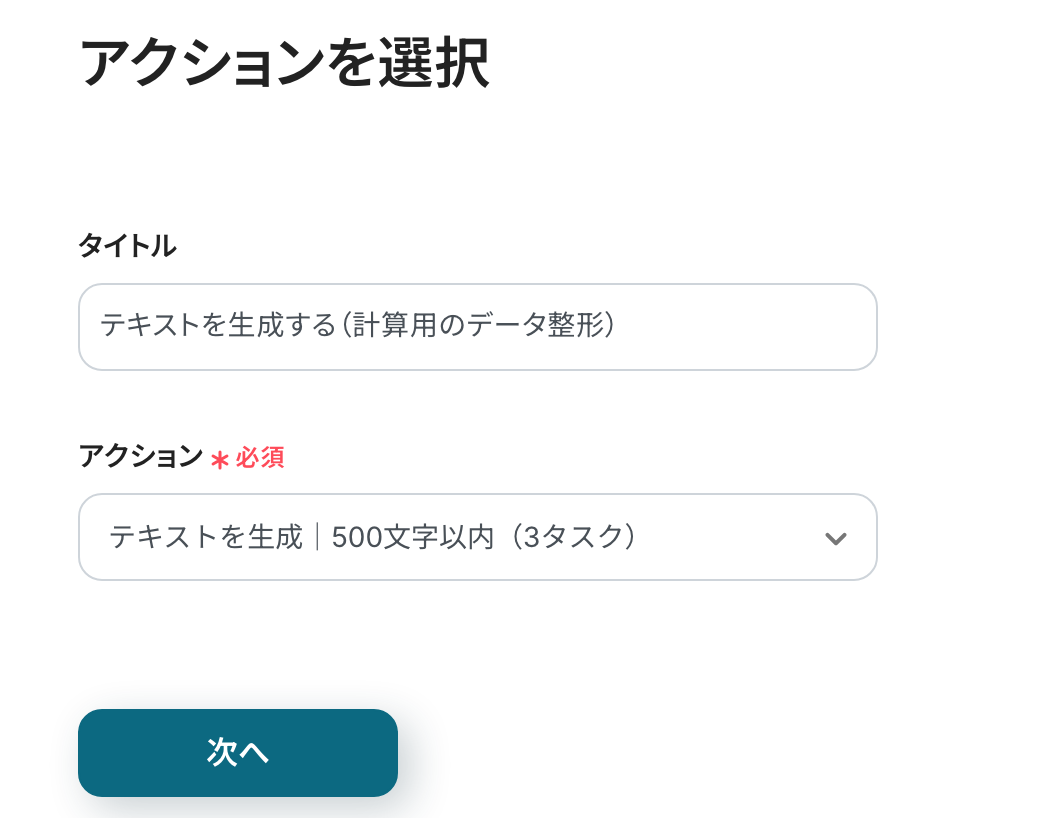The width and height of the screenshot is (1054, 818).
Task: Click the teal button labeled 次へ
Action: pos(238,753)
